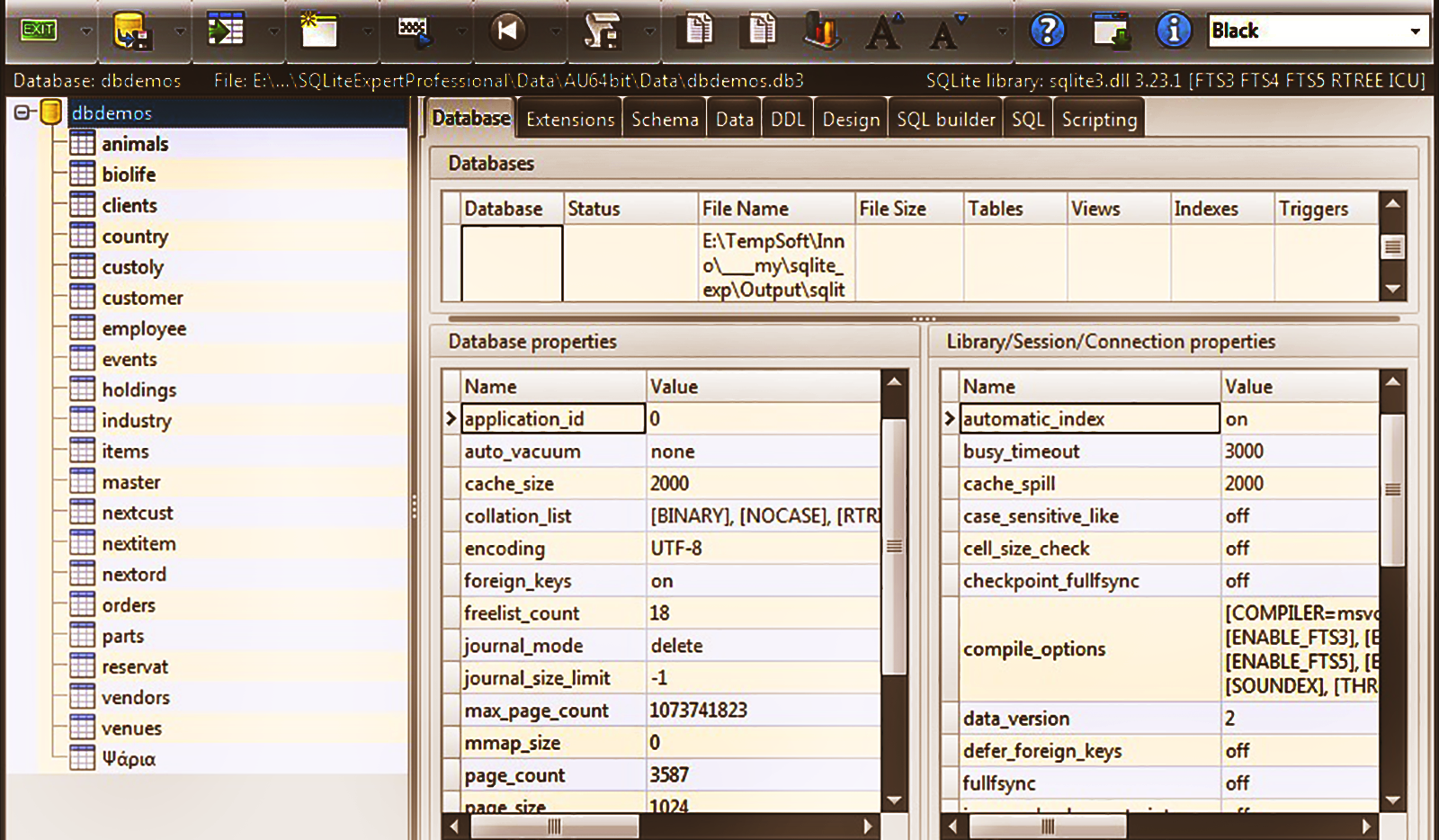This screenshot has height=840, width=1439.
Task: Click the busy_timeout value 3000
Action: pos(1244,451)
